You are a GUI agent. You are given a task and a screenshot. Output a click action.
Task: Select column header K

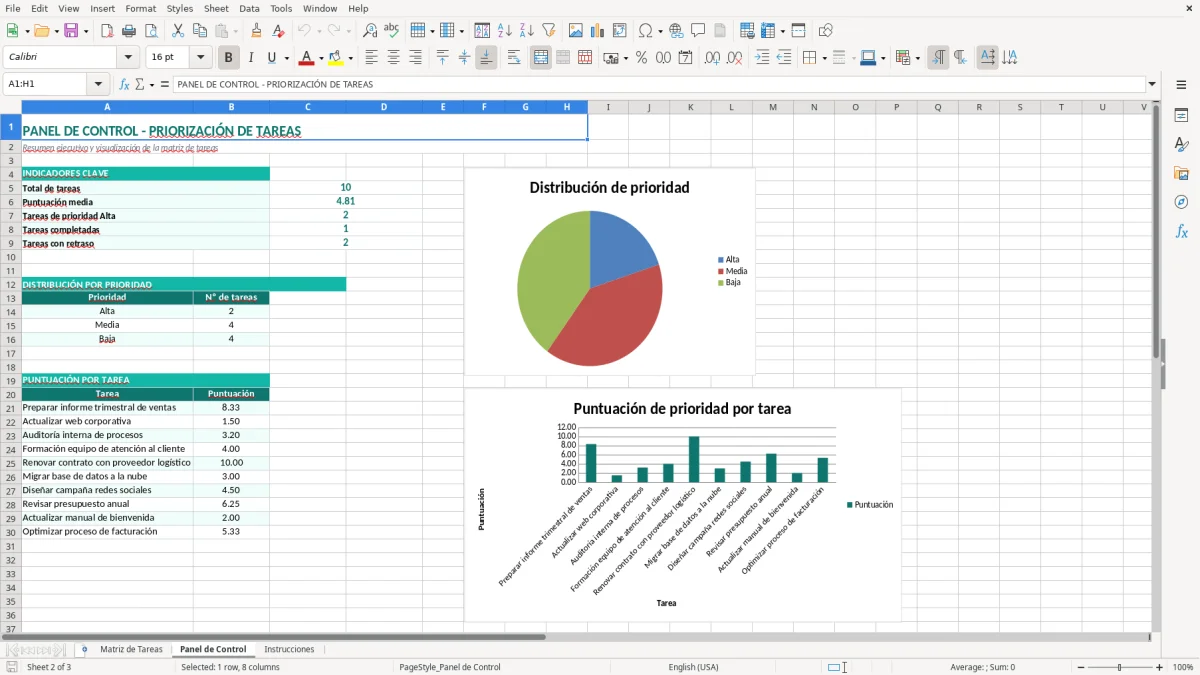pos(690,107)
